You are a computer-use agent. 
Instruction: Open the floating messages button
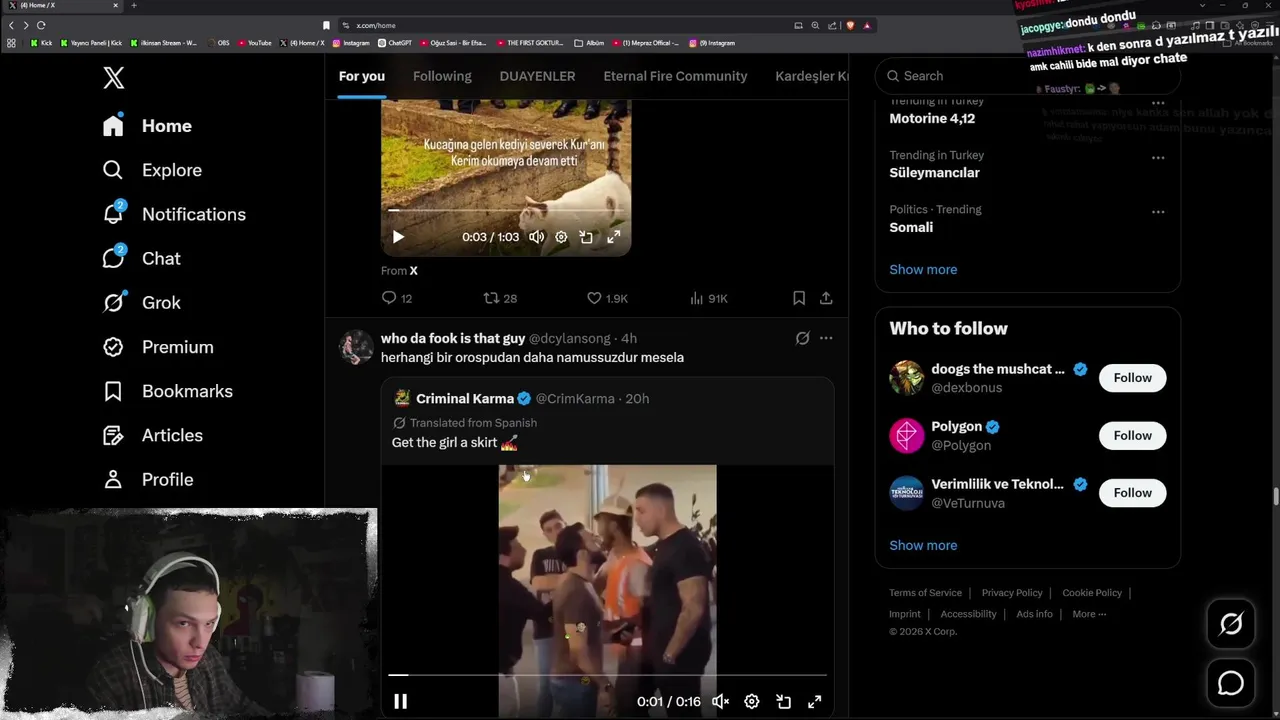click(1231, 683)
